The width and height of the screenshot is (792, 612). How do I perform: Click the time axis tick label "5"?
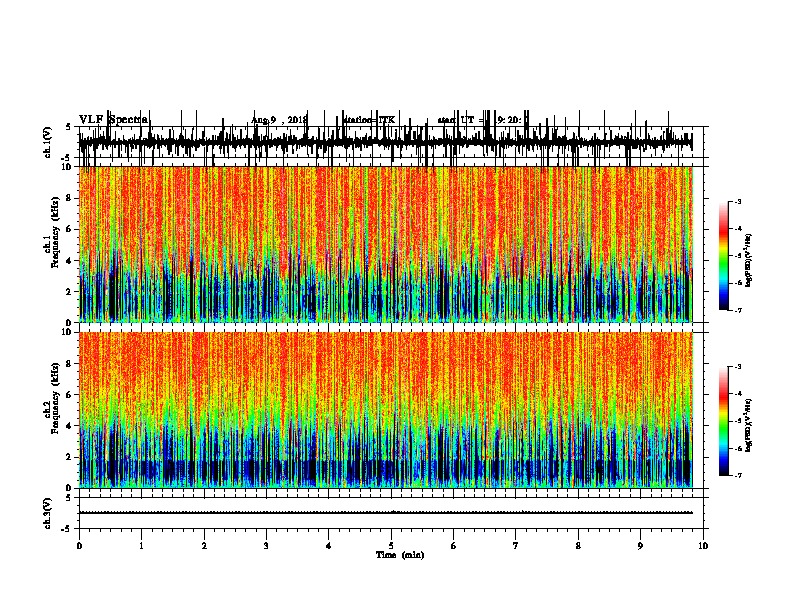click(x=391, y=546)
